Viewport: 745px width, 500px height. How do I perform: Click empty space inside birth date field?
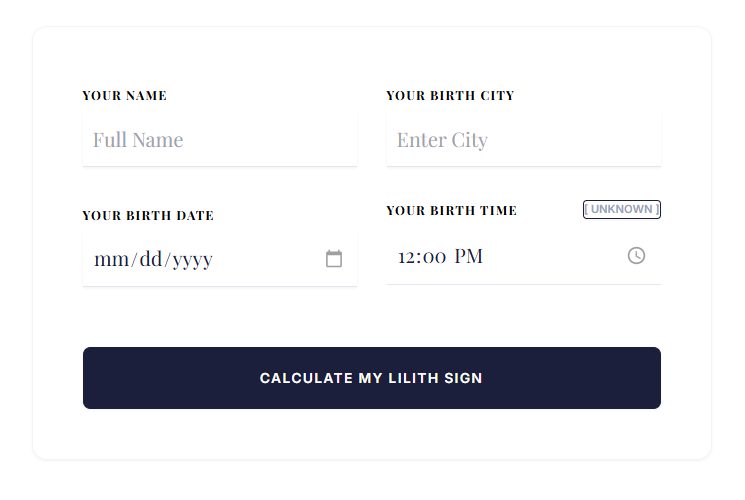(x=270, y=260)
